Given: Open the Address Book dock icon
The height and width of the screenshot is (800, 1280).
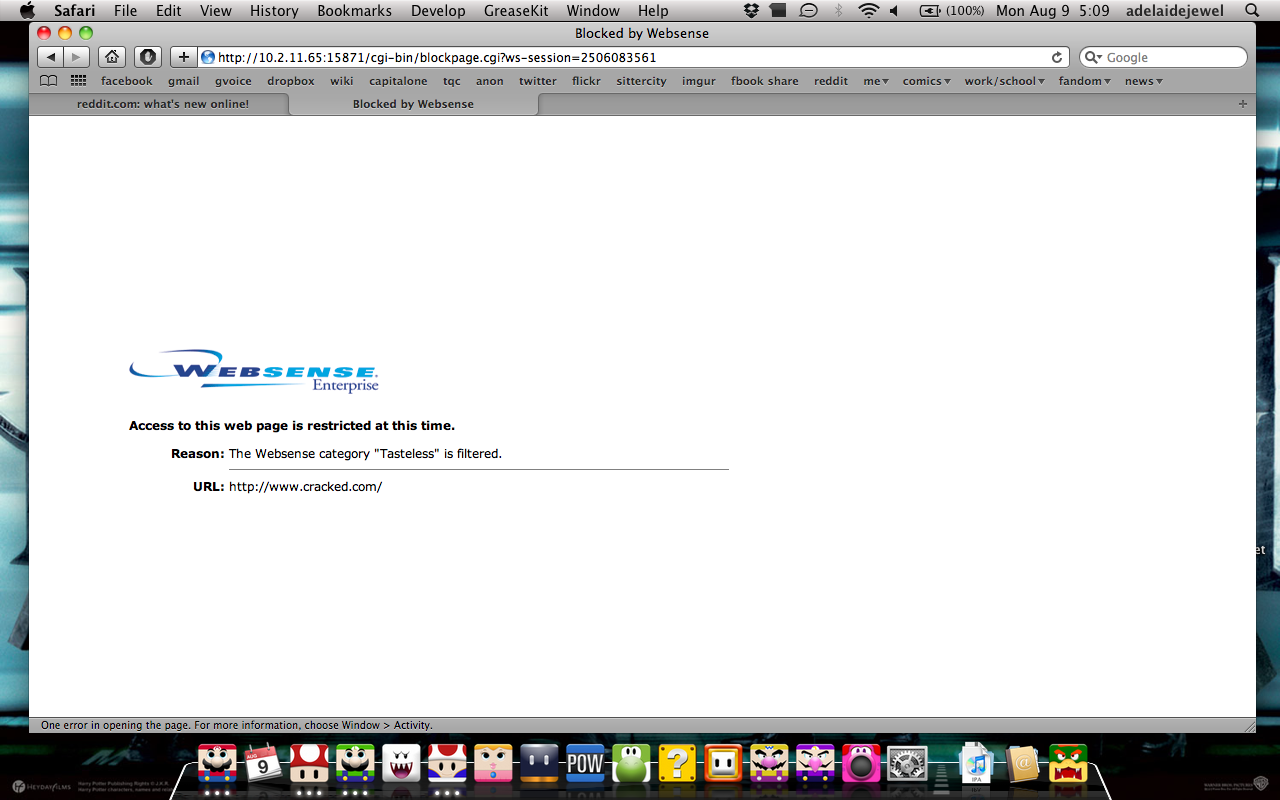Looking at the screenshot, I should (1023, 764).
